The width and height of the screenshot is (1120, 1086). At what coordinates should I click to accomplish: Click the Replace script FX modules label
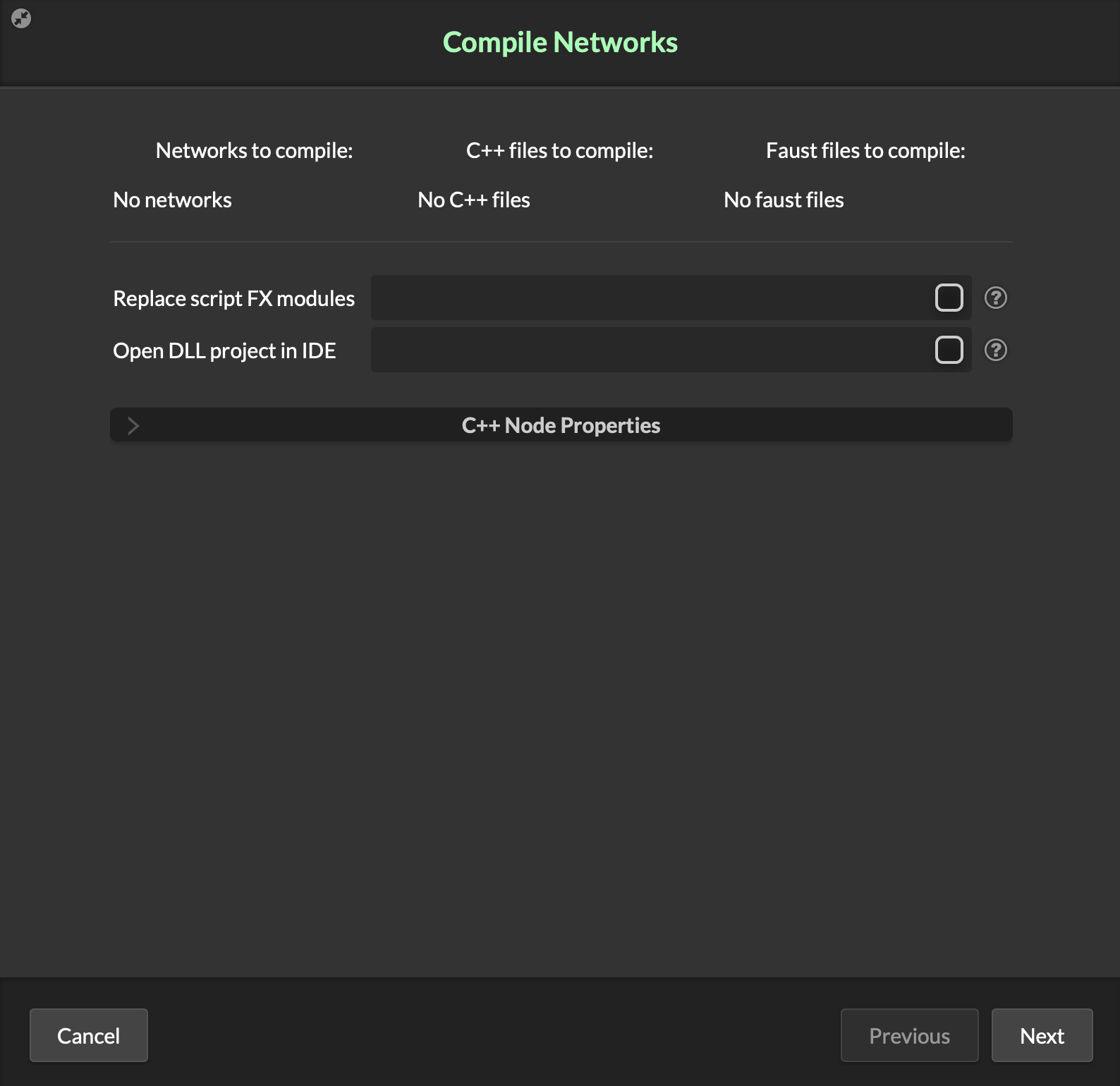pos(233,298)
